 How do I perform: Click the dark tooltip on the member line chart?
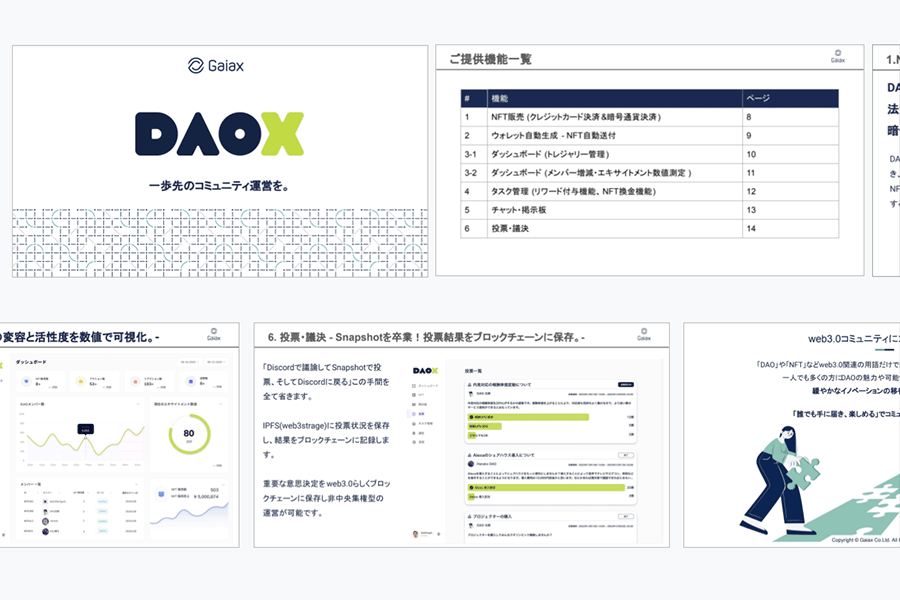pyautogui.click(x=86, y=429)
